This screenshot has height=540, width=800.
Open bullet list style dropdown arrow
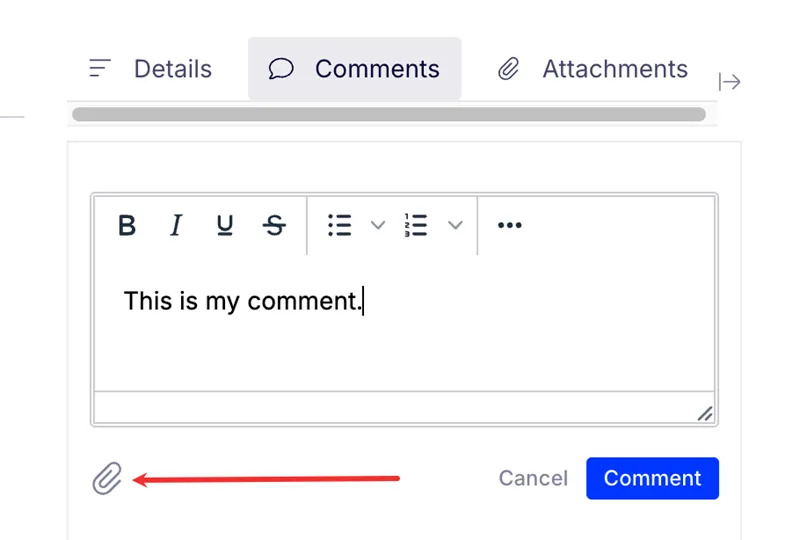click(x=378, y=225)
